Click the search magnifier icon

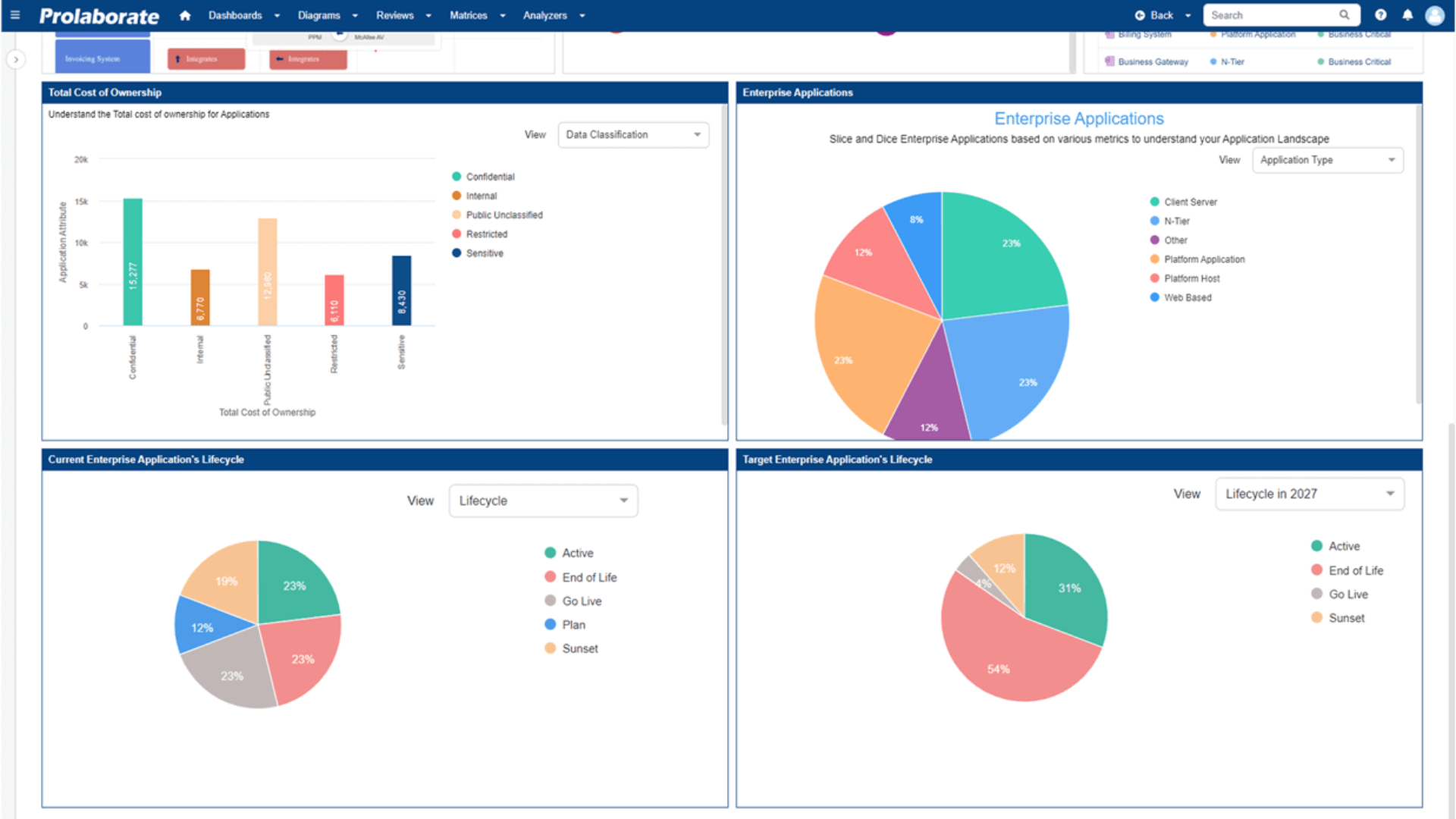coord(1345,15)
